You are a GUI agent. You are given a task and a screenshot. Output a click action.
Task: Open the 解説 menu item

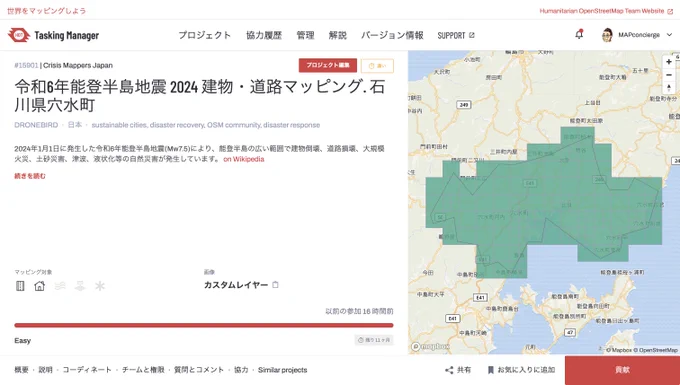click(337, 35)
